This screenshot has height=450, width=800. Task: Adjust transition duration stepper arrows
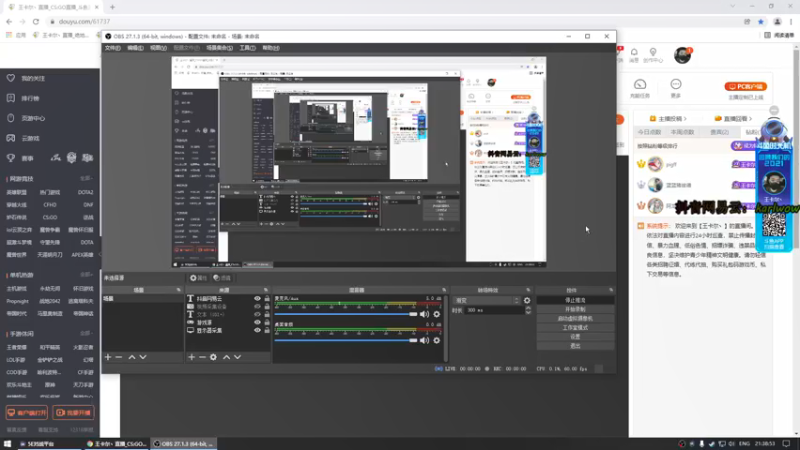528,310
